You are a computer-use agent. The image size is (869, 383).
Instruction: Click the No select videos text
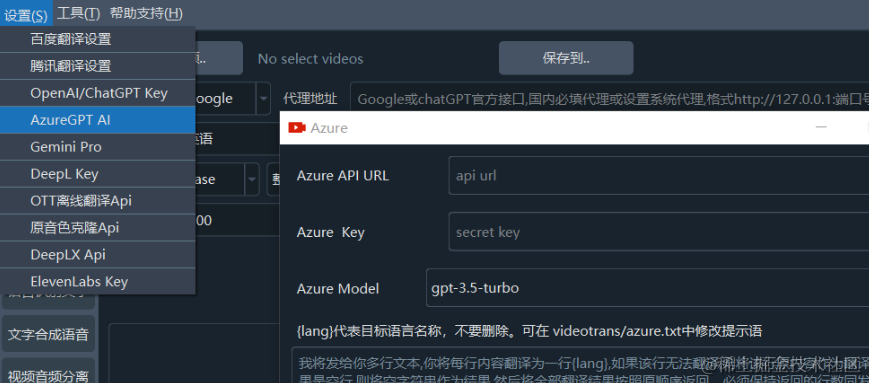tap(310, 59)
